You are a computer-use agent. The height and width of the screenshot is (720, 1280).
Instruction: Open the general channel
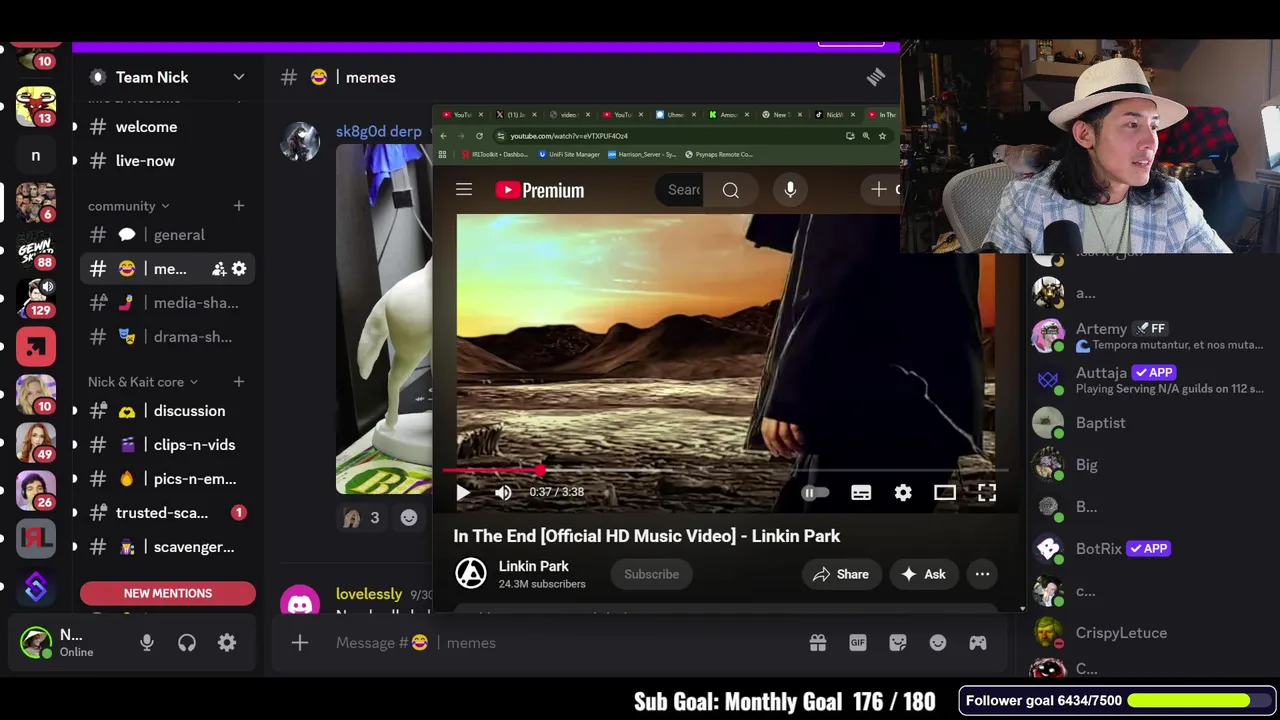click(x=167, y=235)
